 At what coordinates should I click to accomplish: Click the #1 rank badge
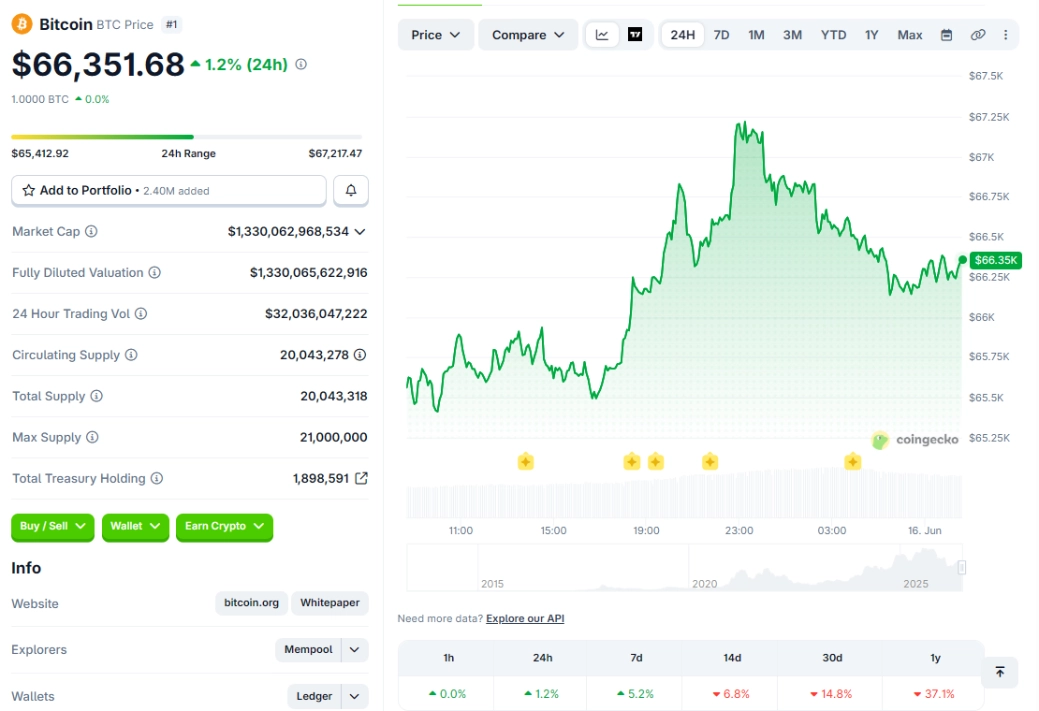[x=172, y=25]
